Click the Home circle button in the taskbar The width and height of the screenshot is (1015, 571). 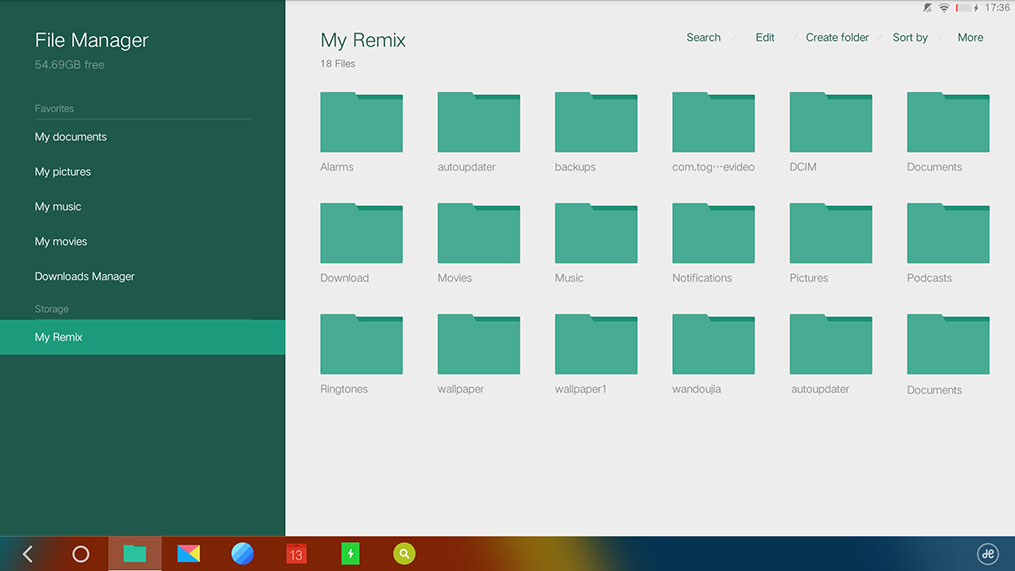click(81, 554)
